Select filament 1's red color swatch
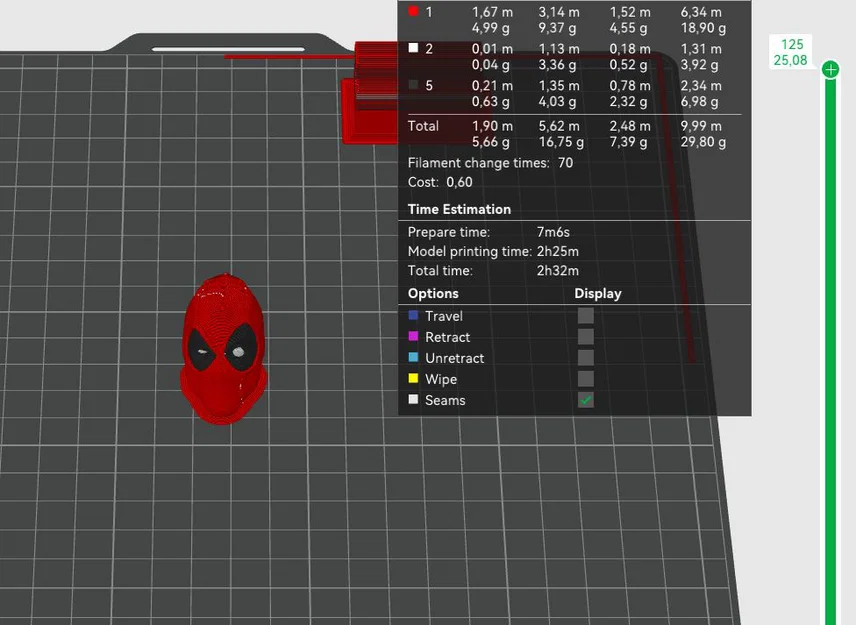This screenshot has width=856, height=625. coord(414,11)
